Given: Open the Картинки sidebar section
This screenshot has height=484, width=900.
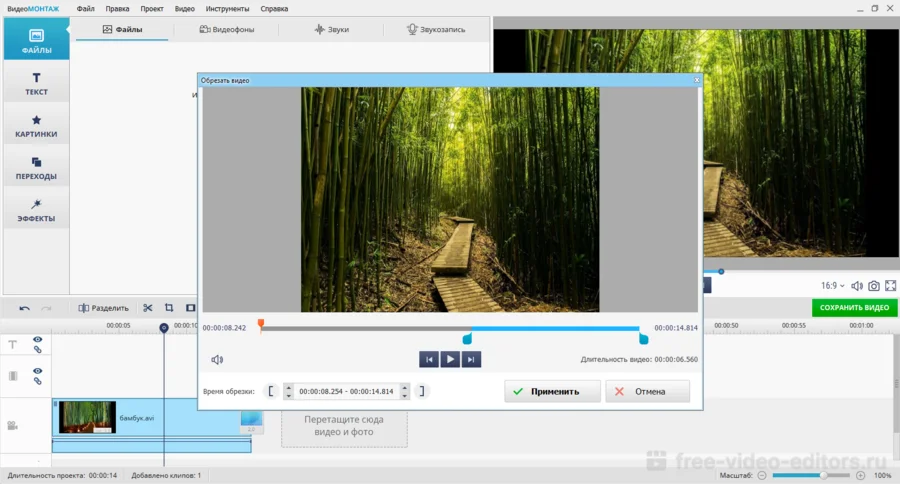Looking at the screenshot, I should click(36, 126).
